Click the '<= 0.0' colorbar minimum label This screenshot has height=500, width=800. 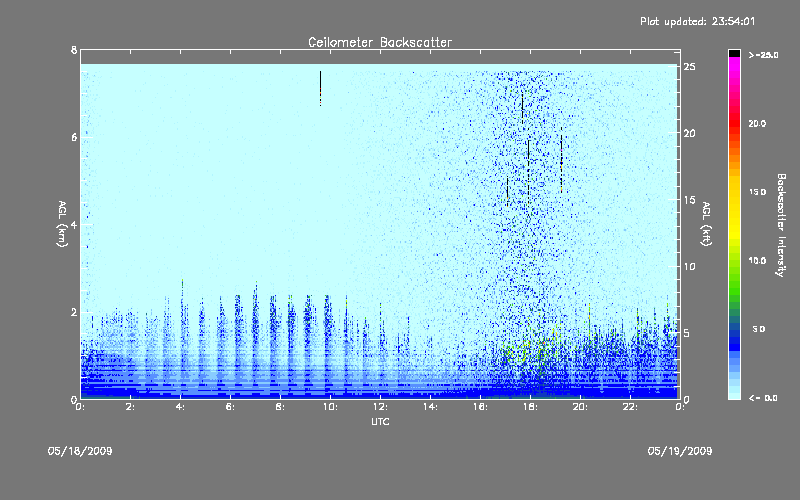[763, 398]
